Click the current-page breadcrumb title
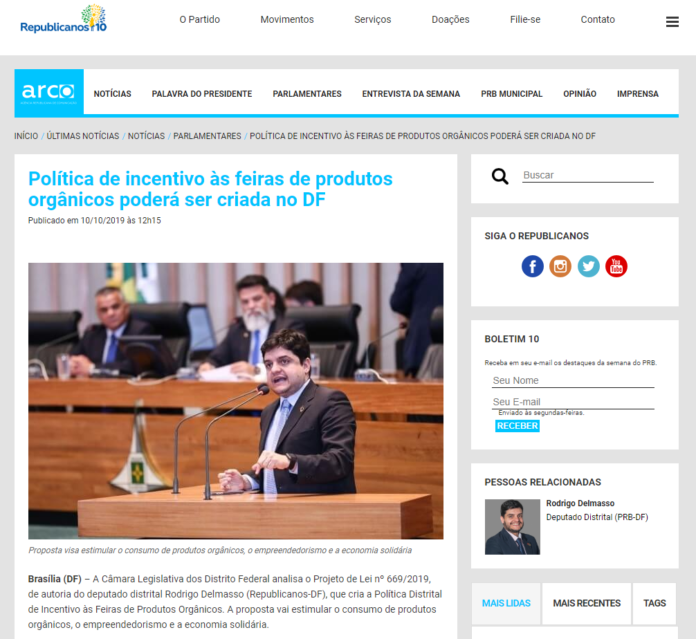The width and height of the screenshot is (696, 639). point(423,136)
